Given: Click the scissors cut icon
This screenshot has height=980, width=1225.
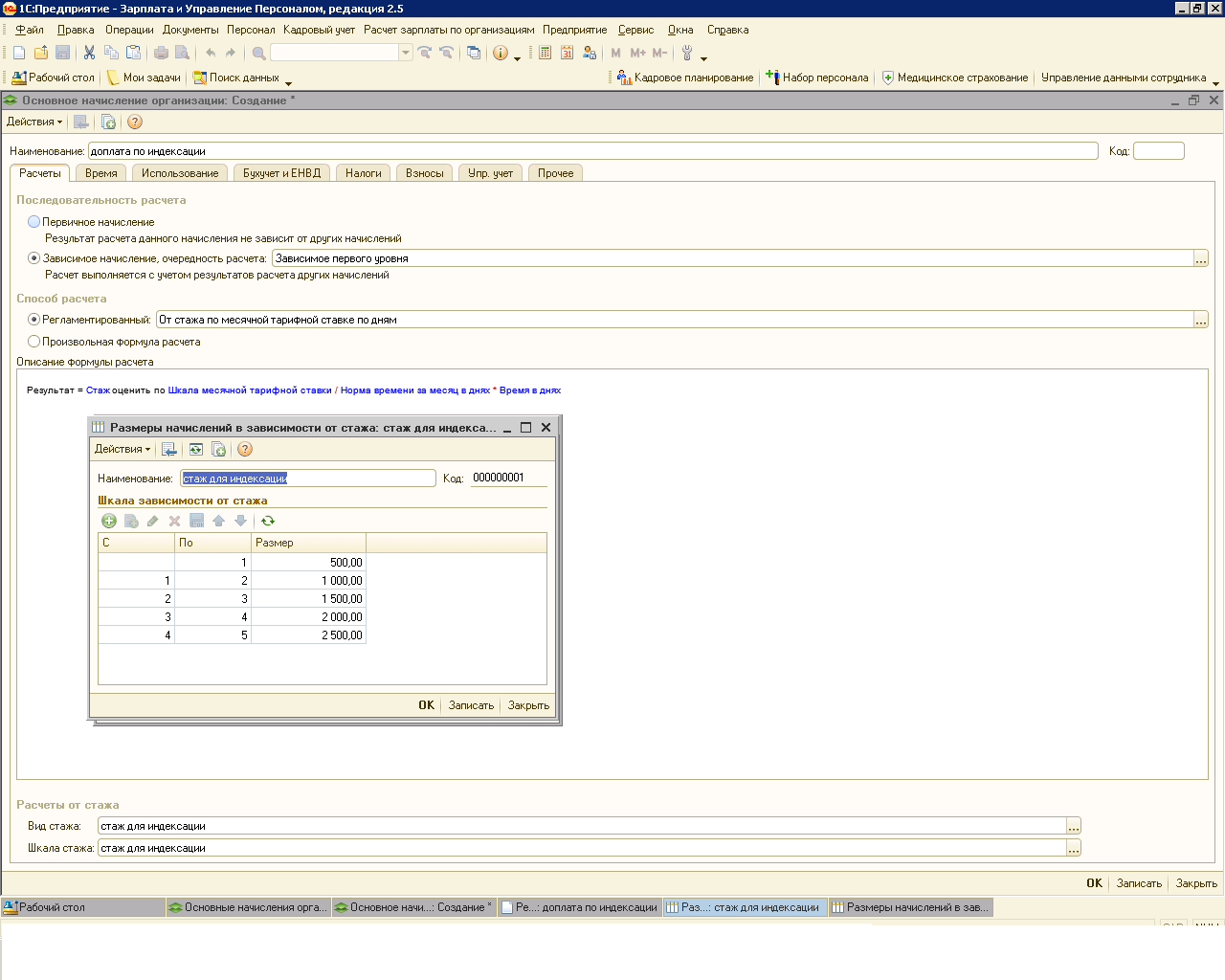Looking at the screenshot, I should [x=89, y=53].
